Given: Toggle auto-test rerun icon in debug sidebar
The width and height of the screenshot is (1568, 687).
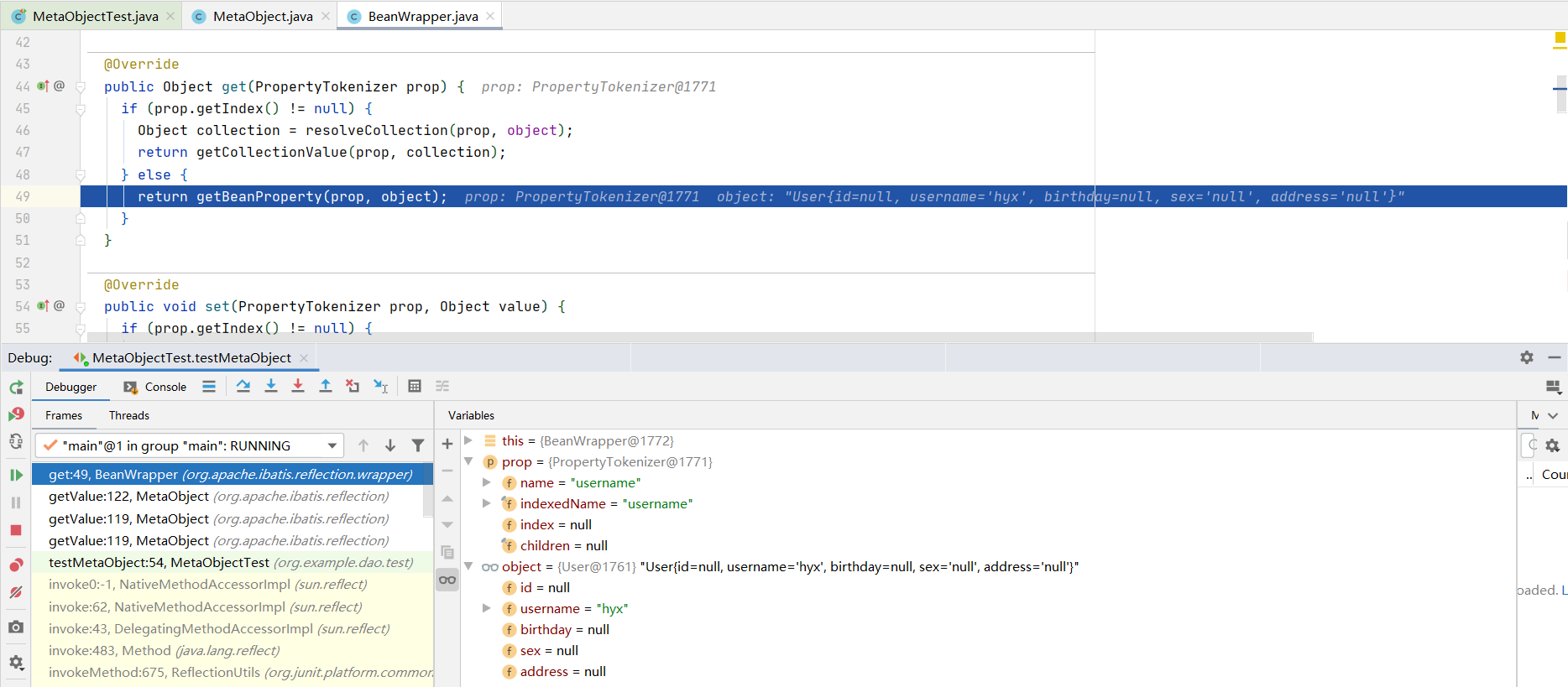Looking at the screenshot, I should (16, 441).
